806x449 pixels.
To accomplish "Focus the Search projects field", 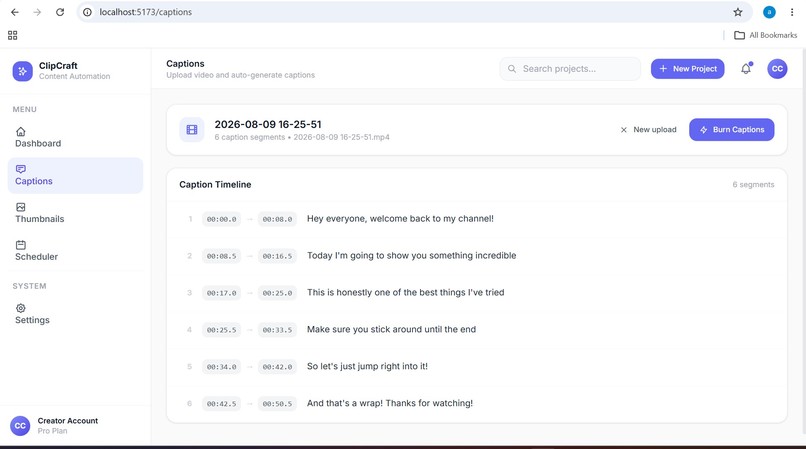I will coord(570,68).
